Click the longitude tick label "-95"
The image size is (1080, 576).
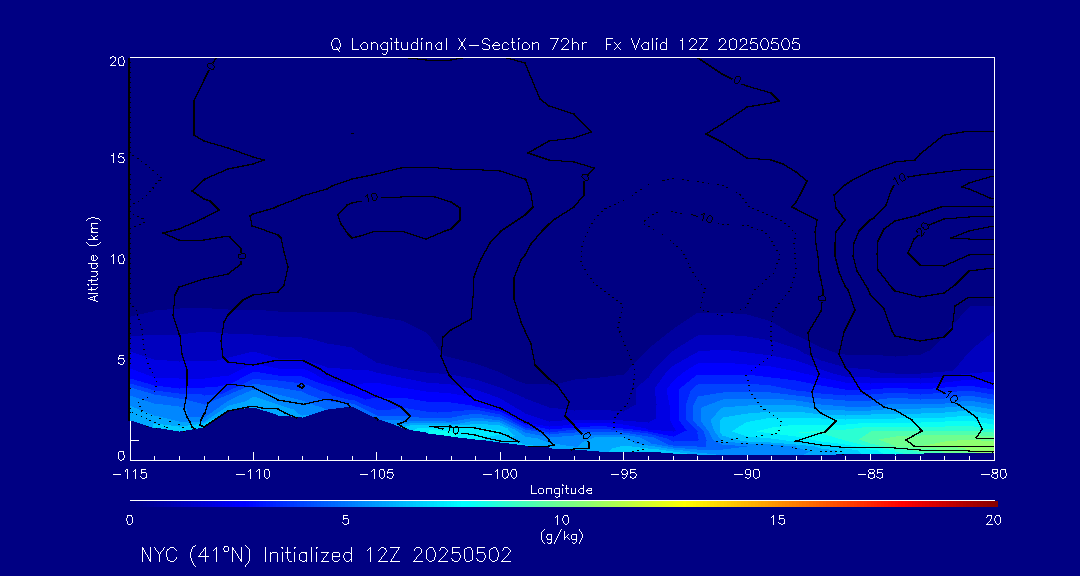tap(623, 475)
